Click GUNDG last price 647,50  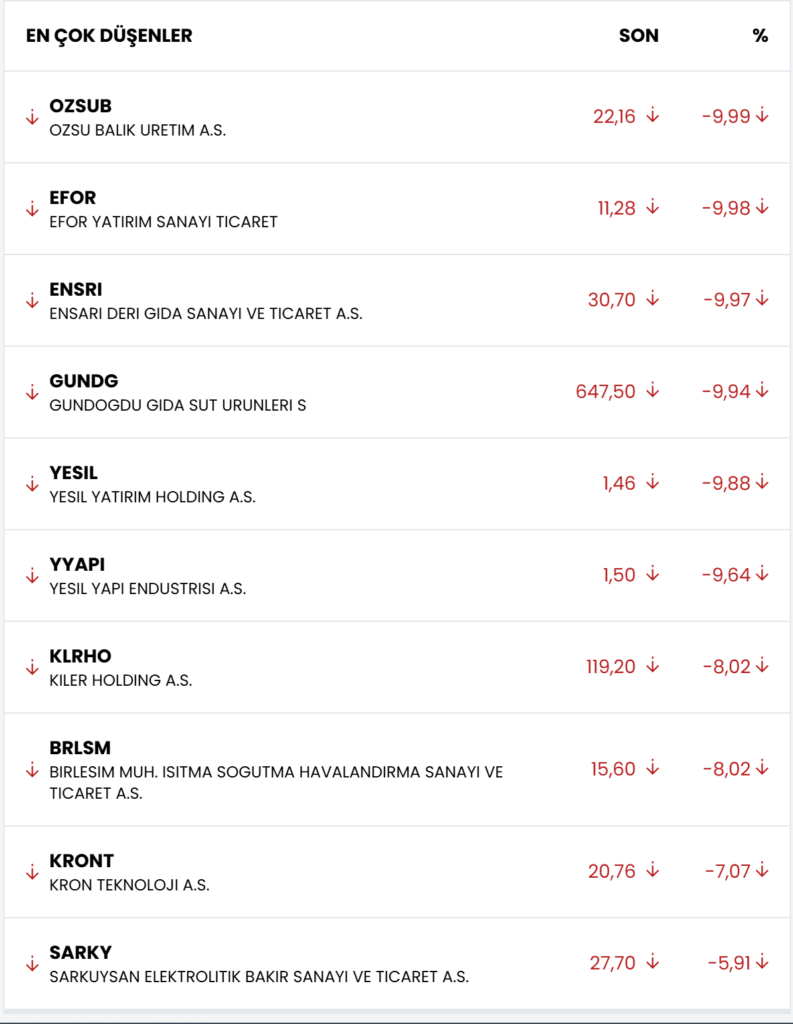click(605, 391)
